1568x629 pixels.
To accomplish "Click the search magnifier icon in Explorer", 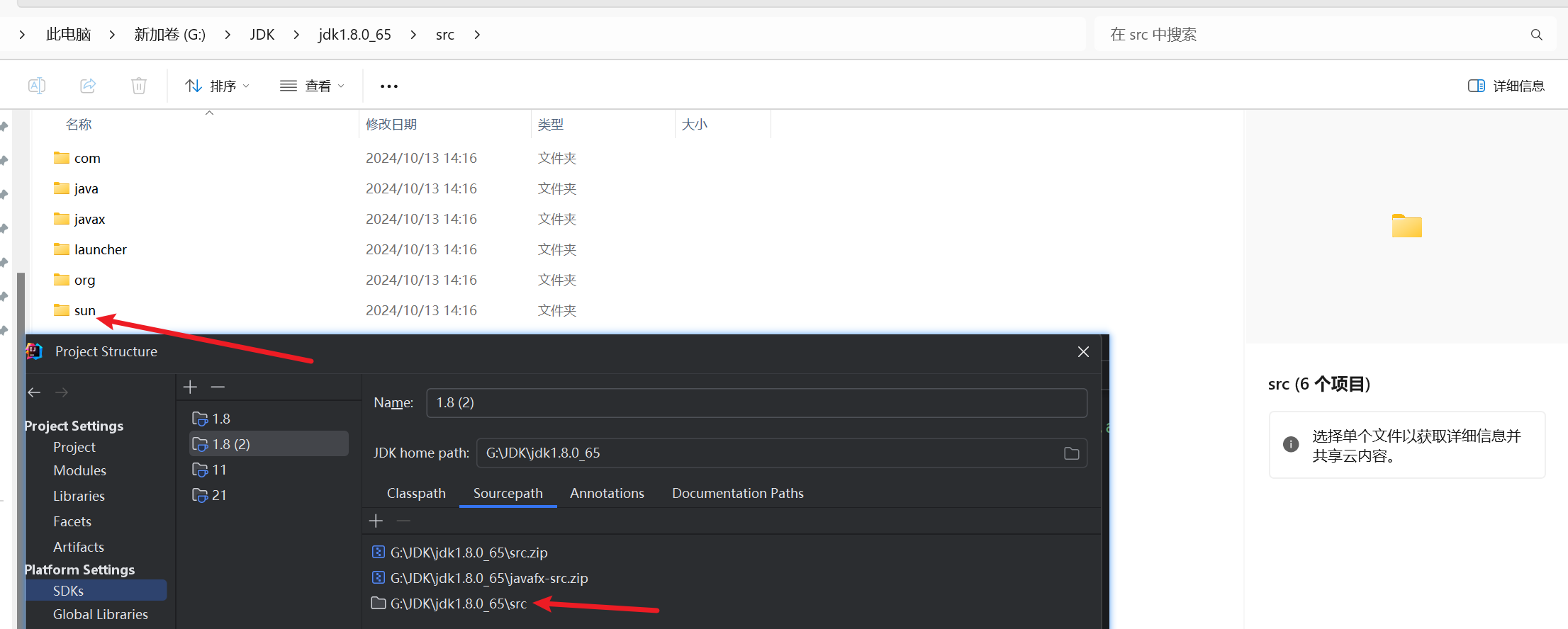I will pyautogui.click(x=1536, y=35).
